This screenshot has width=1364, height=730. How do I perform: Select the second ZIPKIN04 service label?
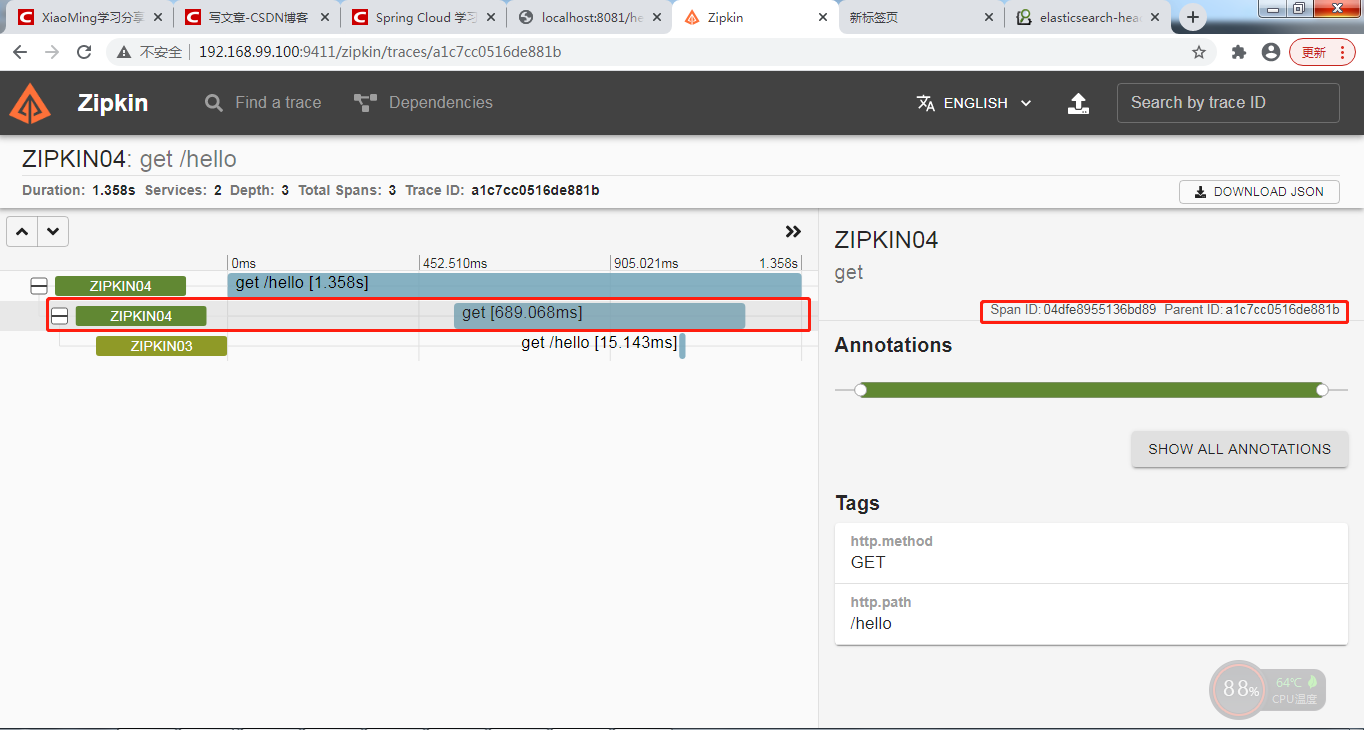tap(141, 316)
